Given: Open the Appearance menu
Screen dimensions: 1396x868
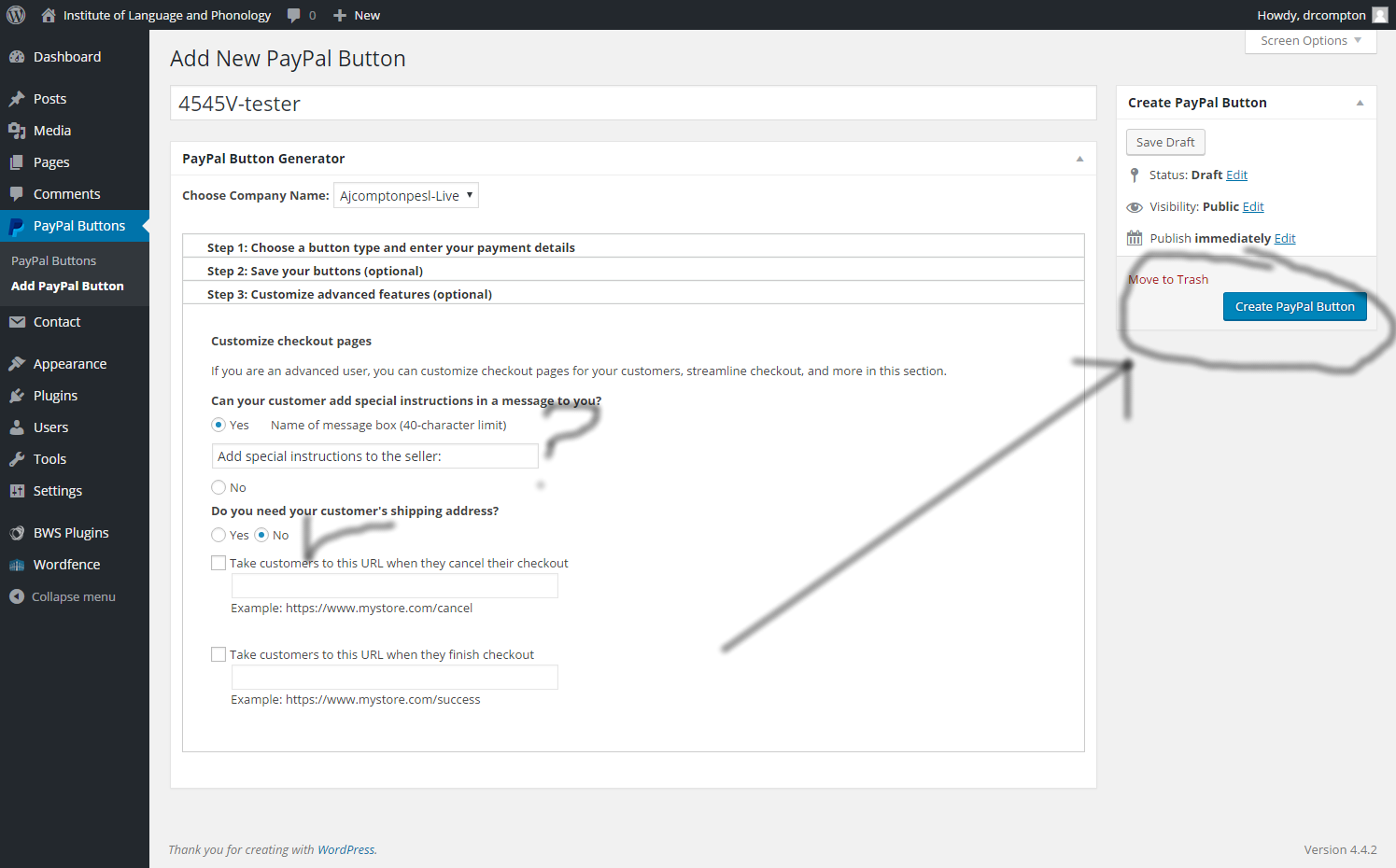Looking at the screenshot, I should (75, 364).
